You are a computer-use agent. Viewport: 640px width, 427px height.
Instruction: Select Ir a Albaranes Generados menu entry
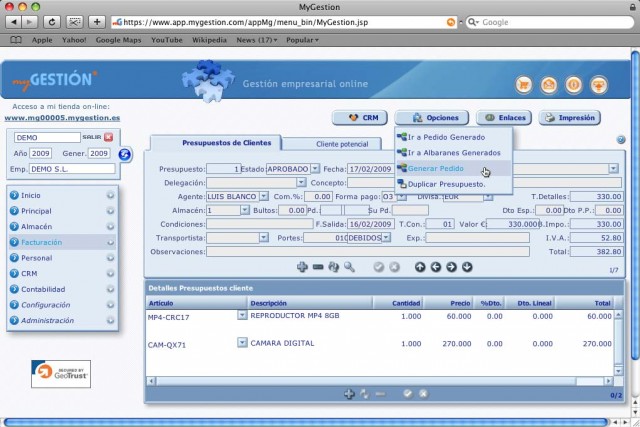pyautogui.click(x=454, y=153)
